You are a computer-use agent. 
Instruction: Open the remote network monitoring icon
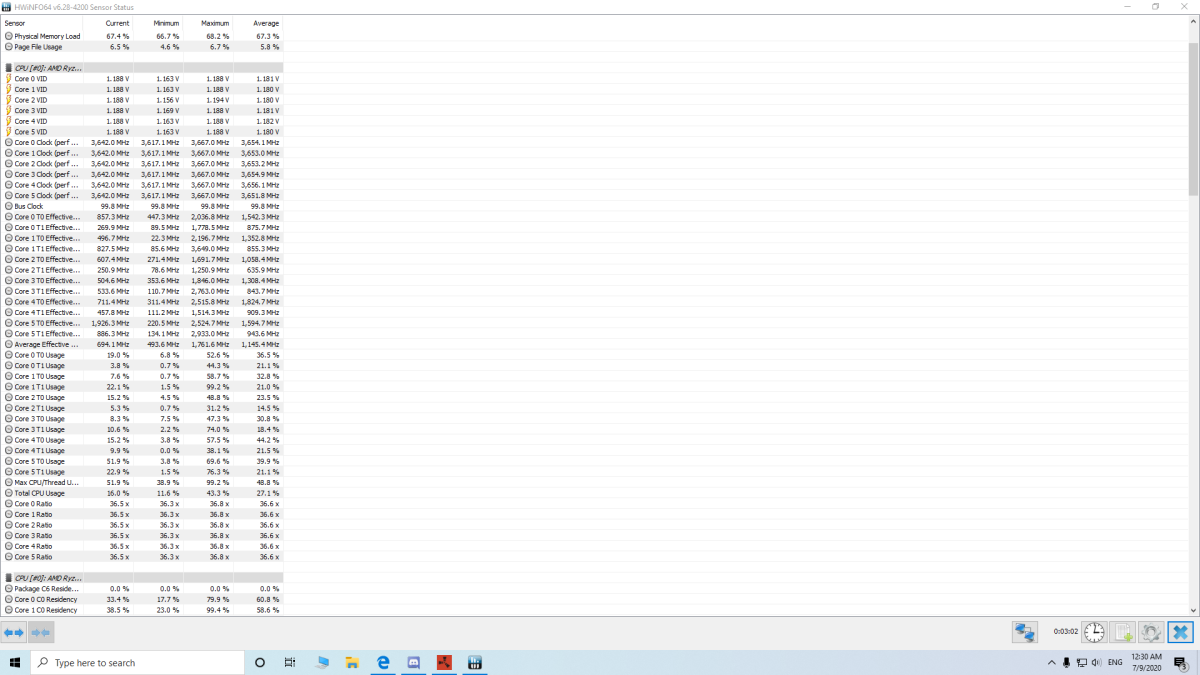[x=1025, y=632]
